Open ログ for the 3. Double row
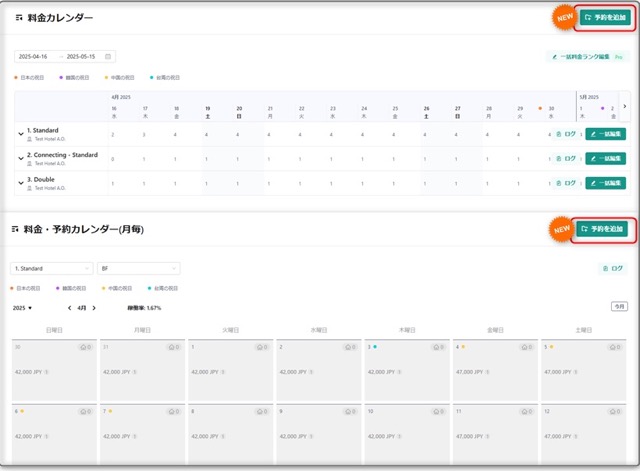 pos(566,183)
